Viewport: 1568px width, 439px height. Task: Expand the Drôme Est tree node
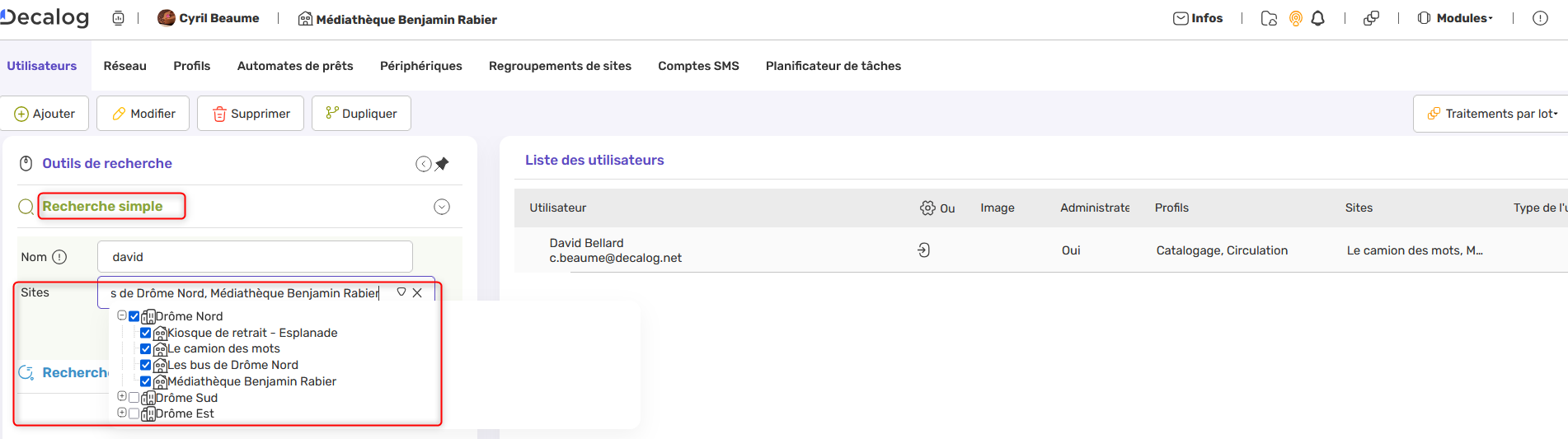[122, 413]
